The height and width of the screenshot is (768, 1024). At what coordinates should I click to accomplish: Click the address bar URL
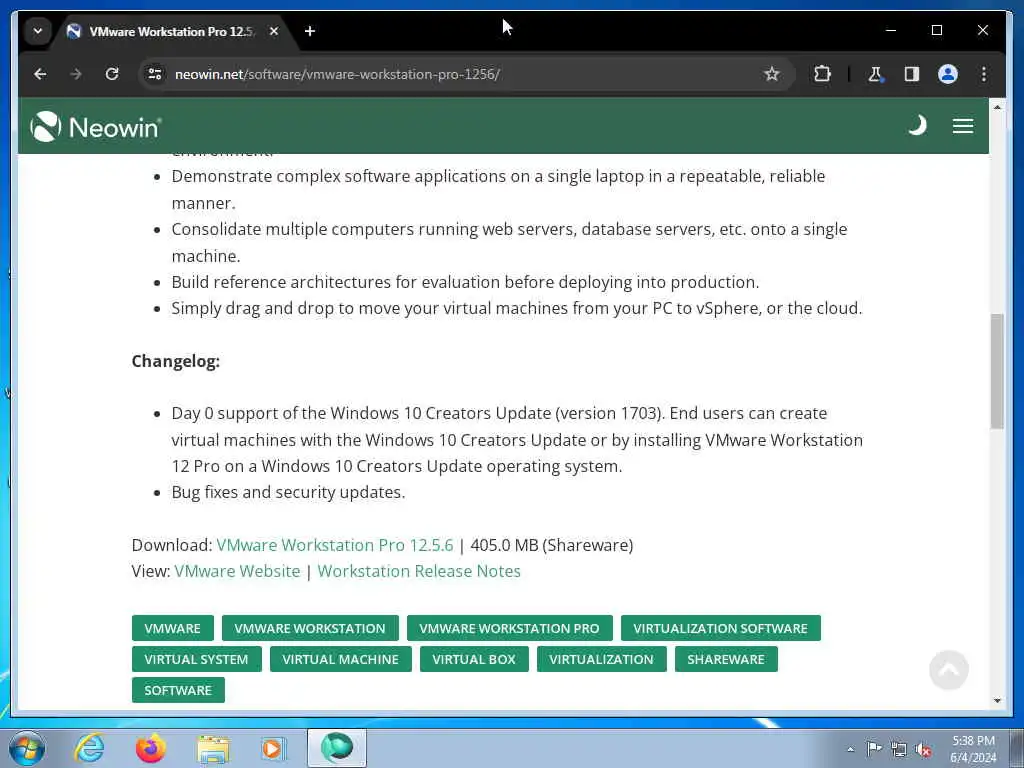click(x=337, y=74)
